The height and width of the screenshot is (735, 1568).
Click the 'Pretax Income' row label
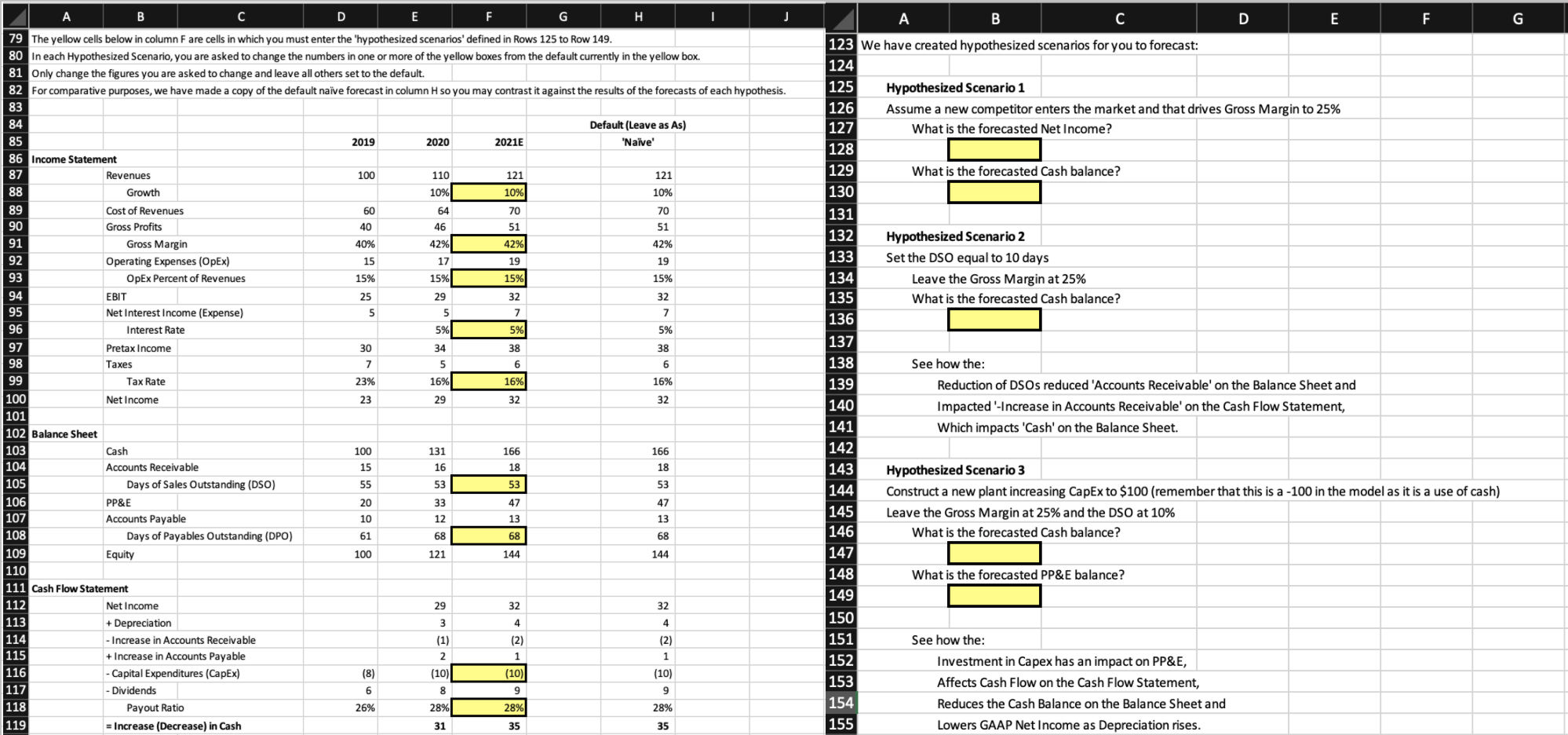tap(138, 348)
